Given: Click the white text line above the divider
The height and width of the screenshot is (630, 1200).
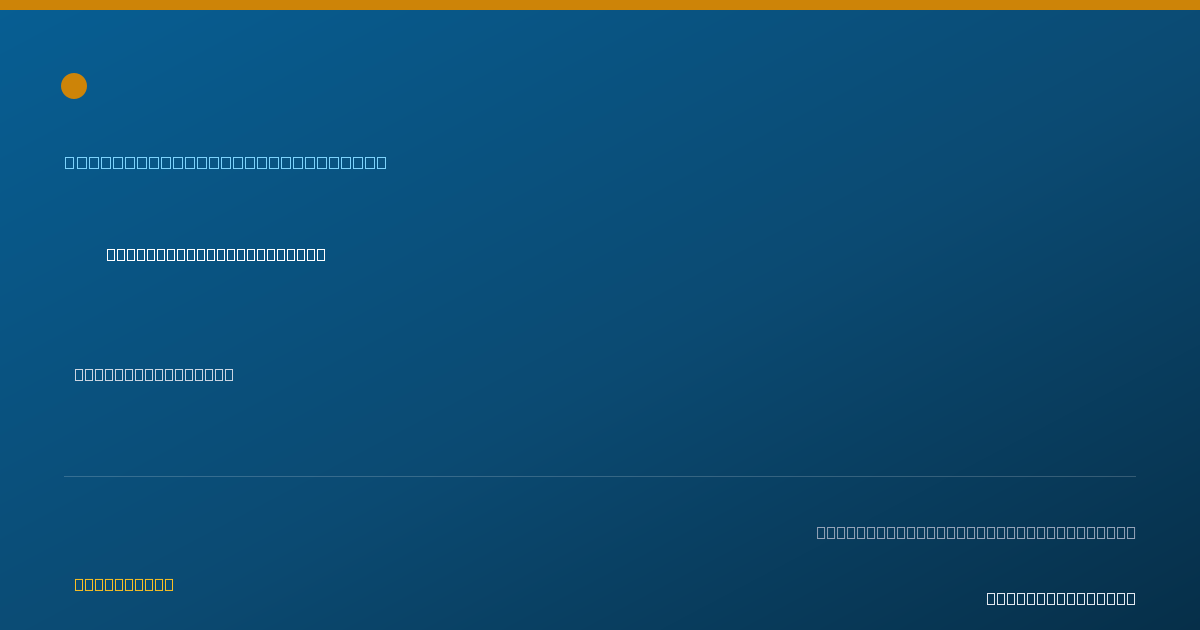Looking at the screenshot, I should pyautogui.click(x=154, y=374).
